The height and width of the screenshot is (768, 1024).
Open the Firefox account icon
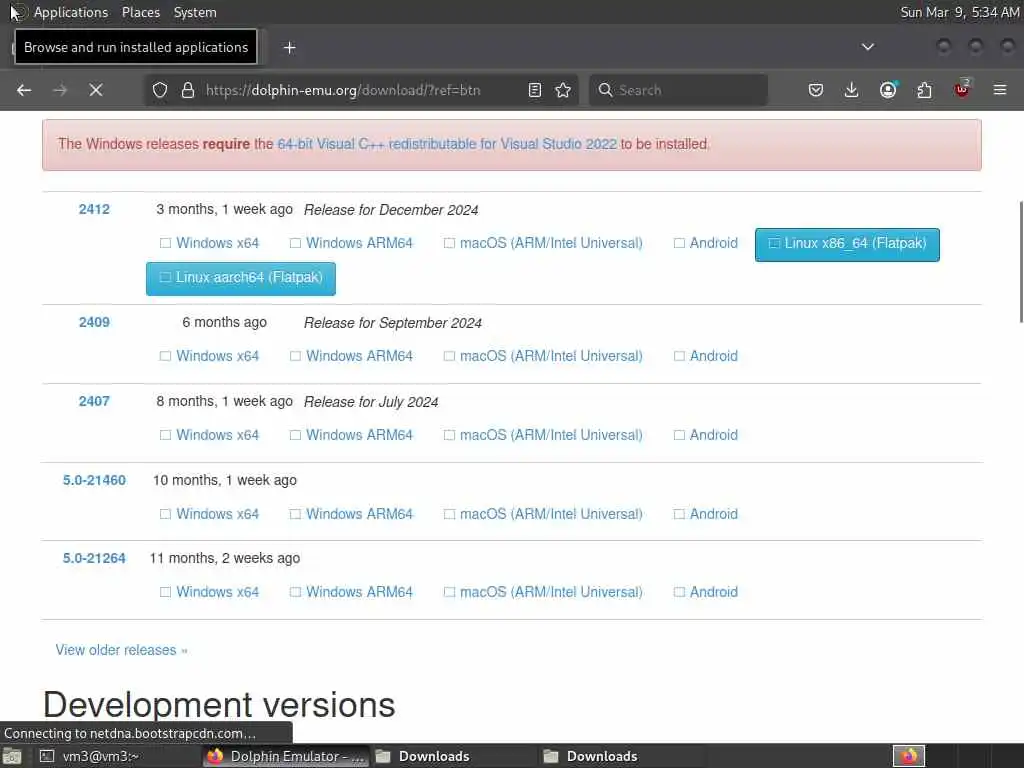[x=888, y=90]
